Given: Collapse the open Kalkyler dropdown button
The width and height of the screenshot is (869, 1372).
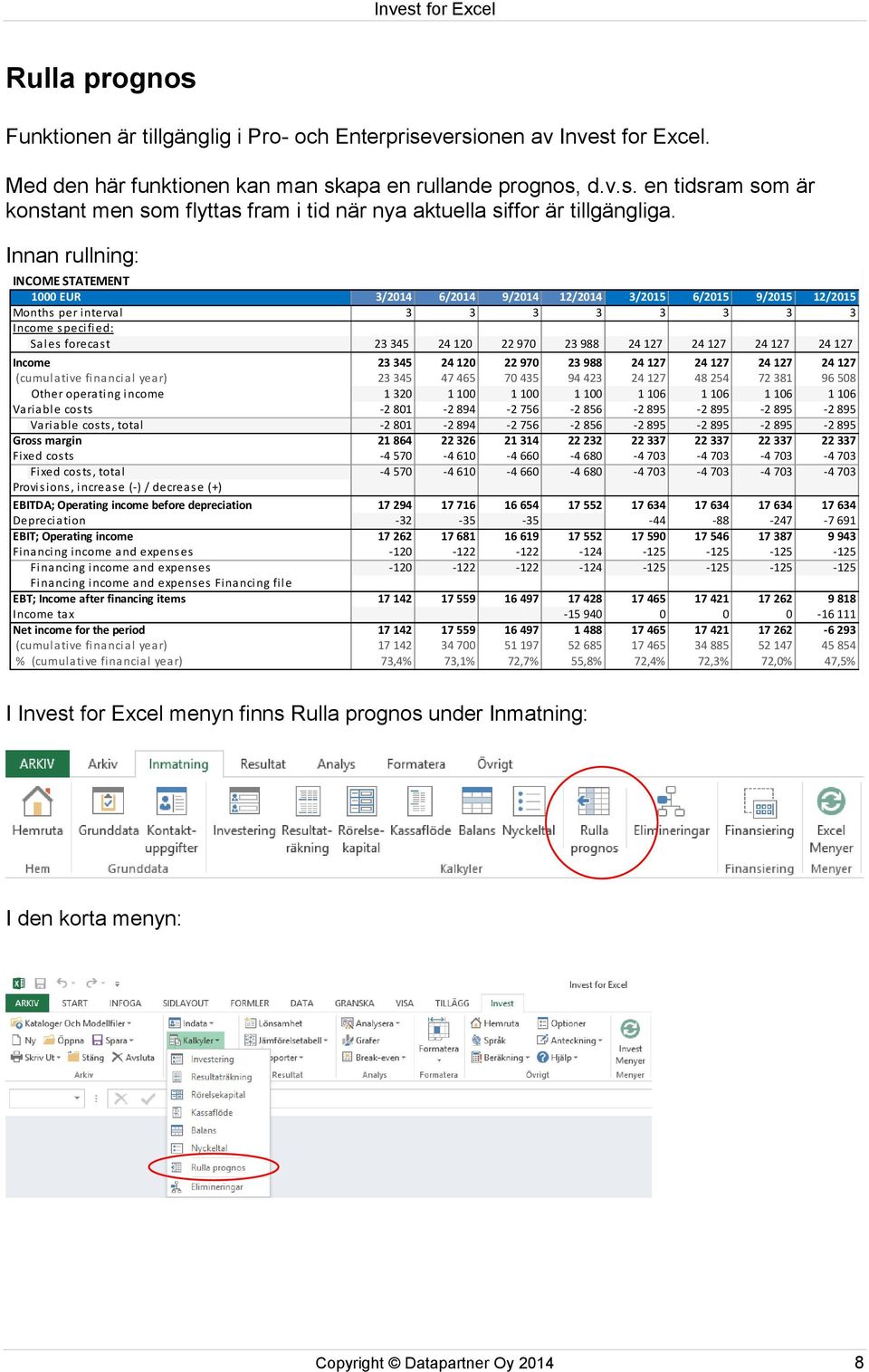Looking at the screenshot, I should [196, 1041].
